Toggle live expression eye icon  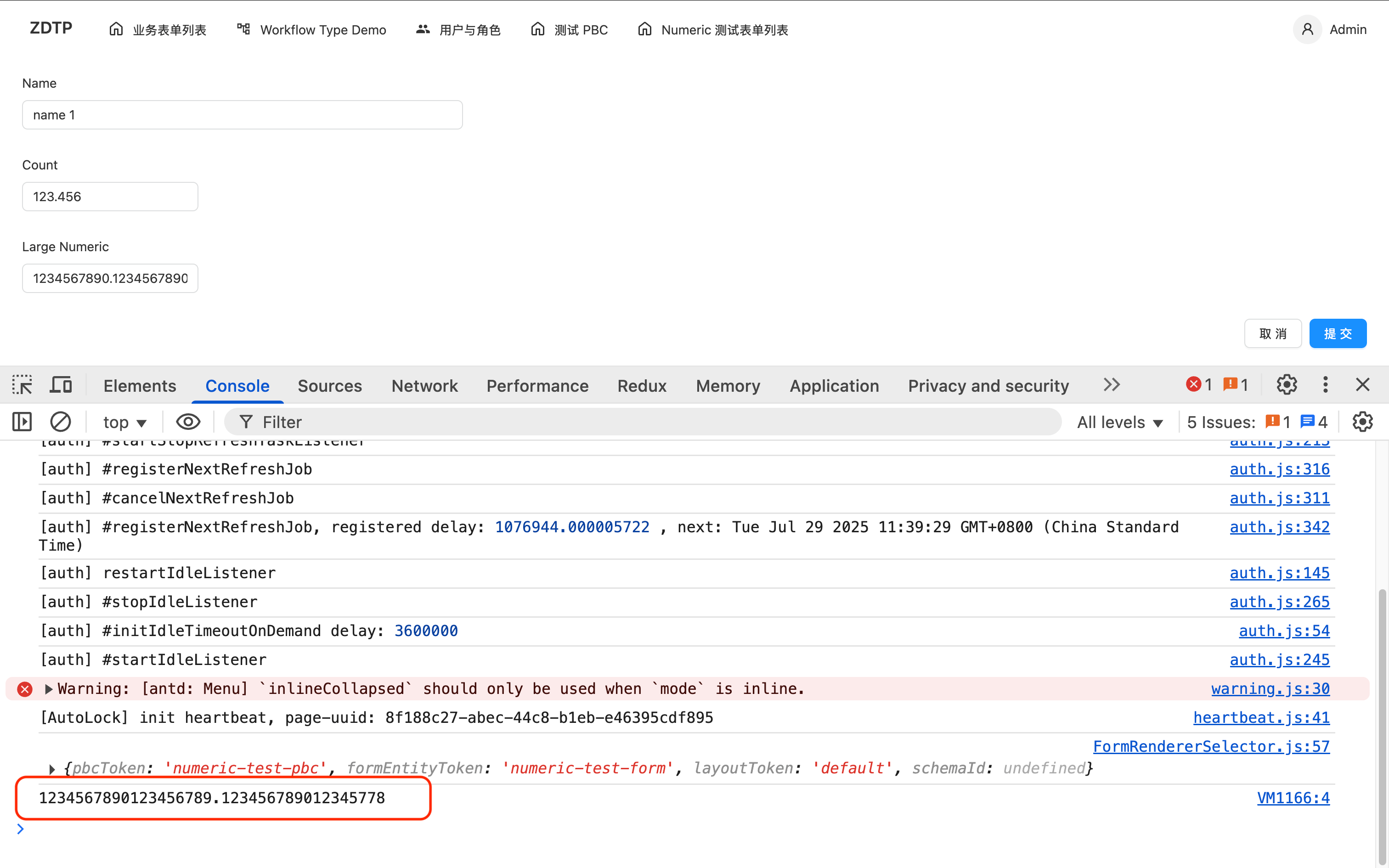point(188,422)
